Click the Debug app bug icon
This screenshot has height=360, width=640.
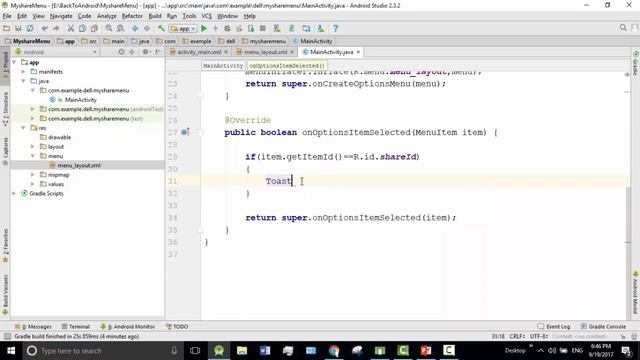tap(227, 29)
